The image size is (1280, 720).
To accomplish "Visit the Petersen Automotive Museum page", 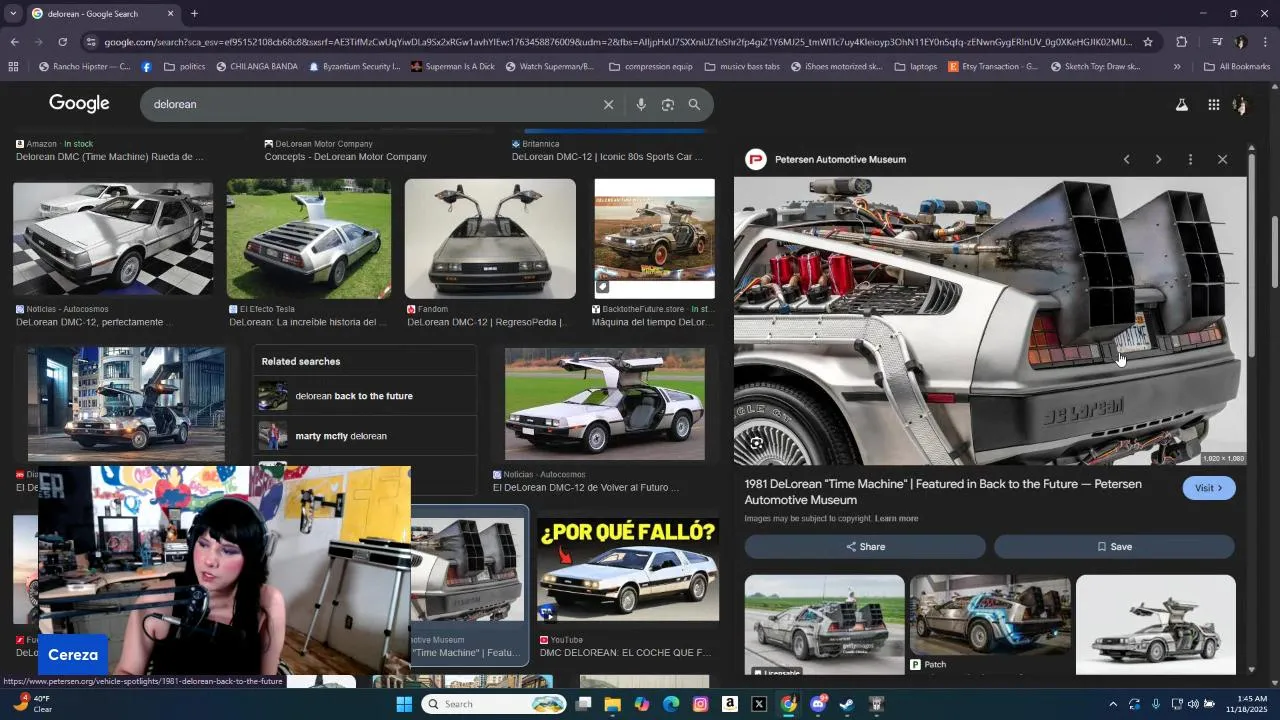I will [x=1209, y=488].
